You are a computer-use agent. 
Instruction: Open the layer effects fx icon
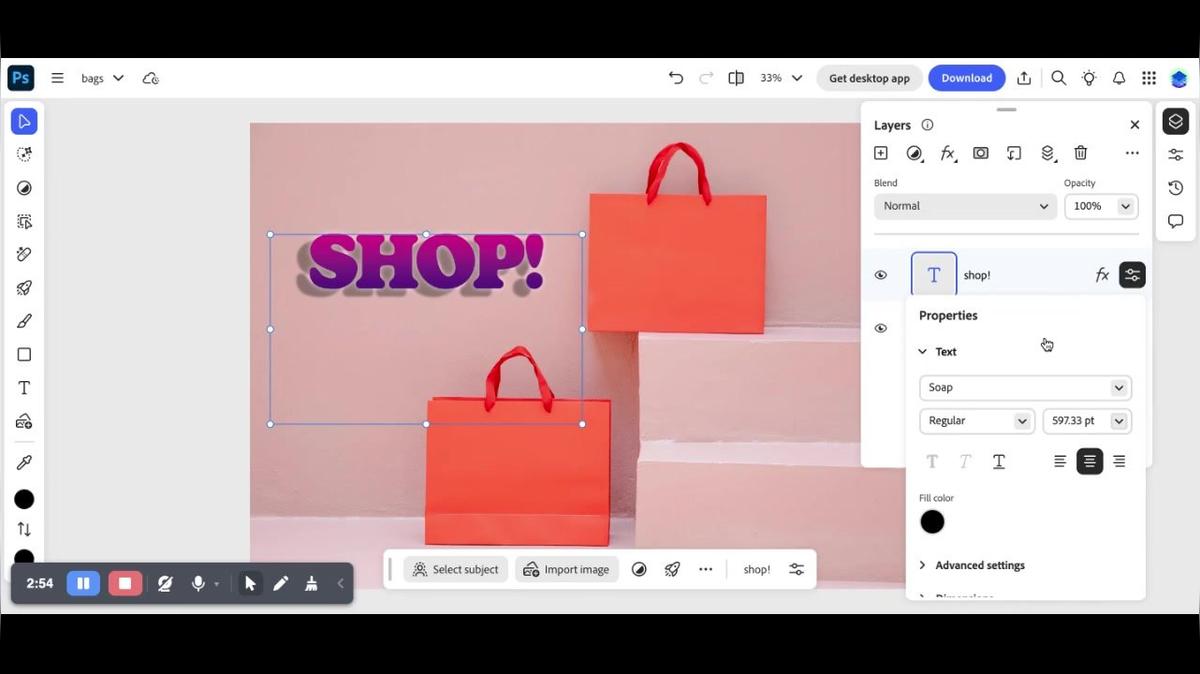[x=947, y=153]
